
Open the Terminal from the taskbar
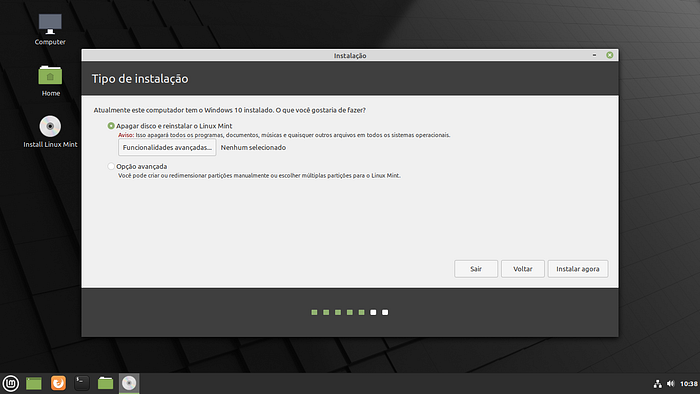[x=82, y=383]
